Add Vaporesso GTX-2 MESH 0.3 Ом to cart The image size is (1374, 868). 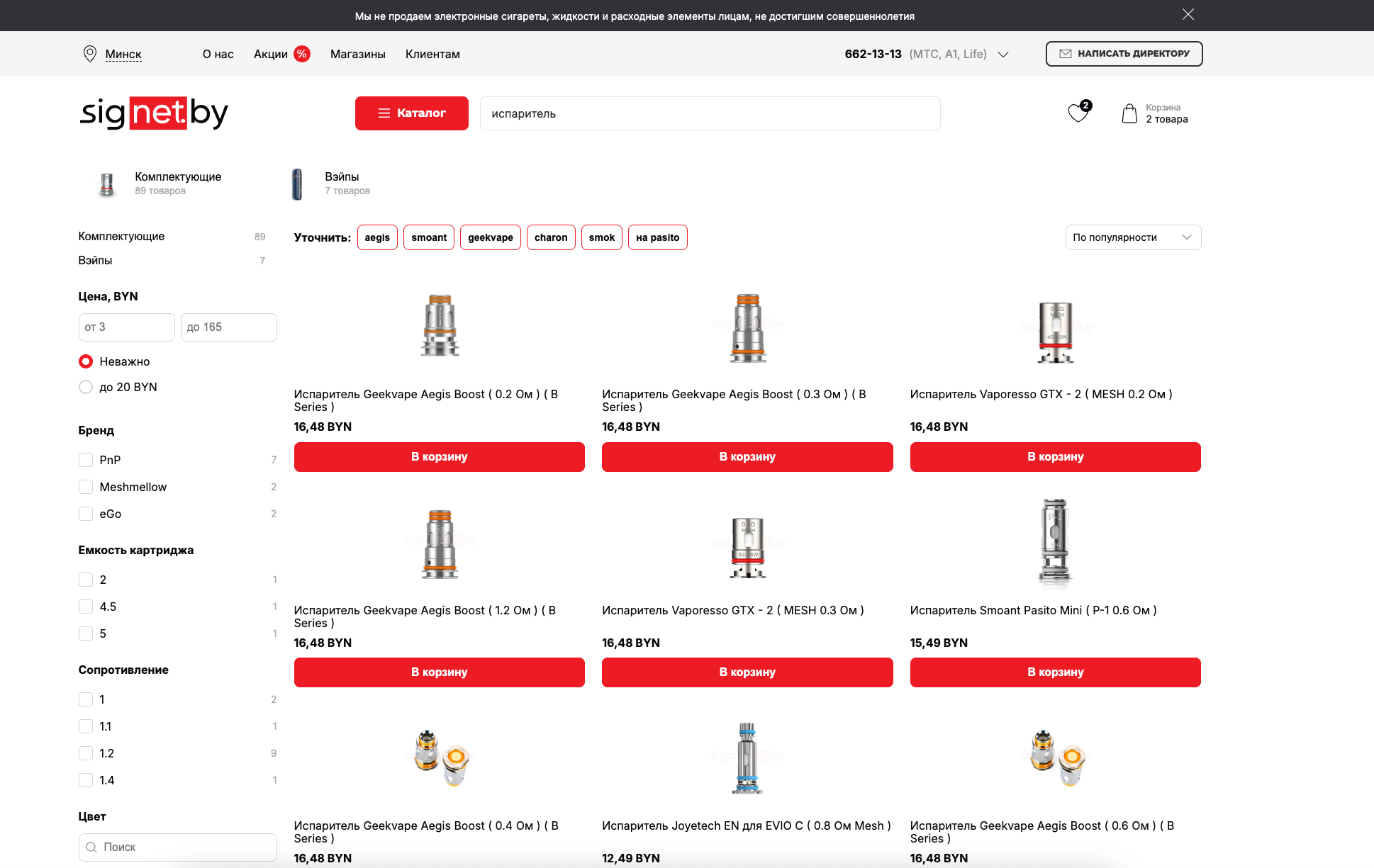747,672
